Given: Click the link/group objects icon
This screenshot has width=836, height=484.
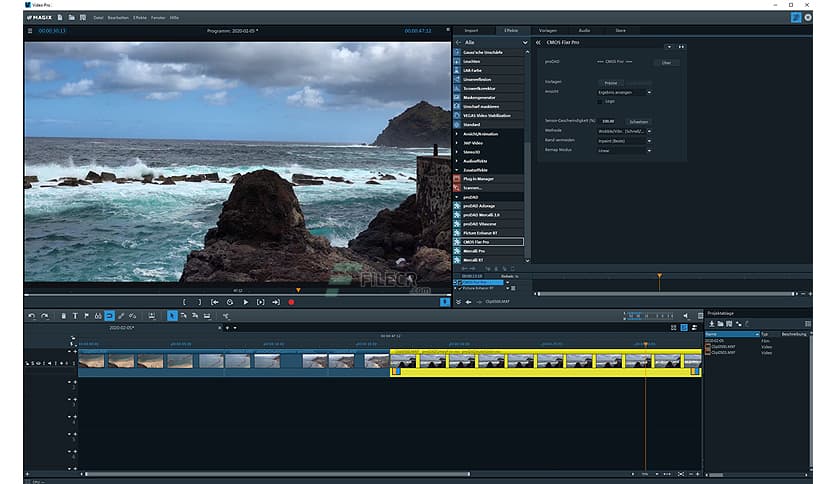Looking at the screenshot, I should (x=121, y=316).
